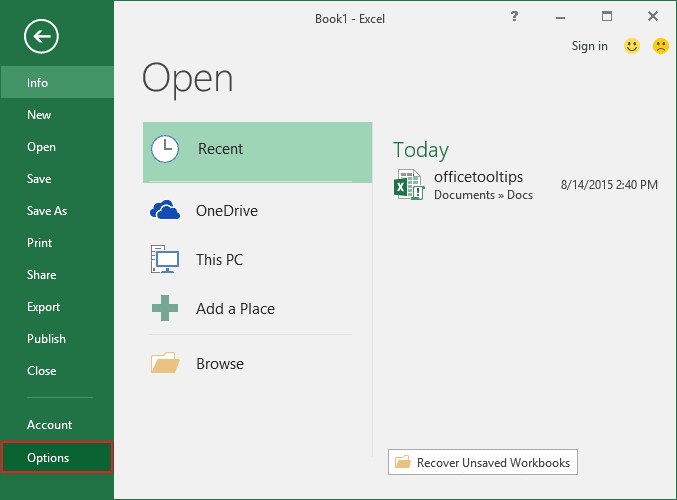Select Export in the backstage menu
677x500 pixels.
[x=44, y=307]
